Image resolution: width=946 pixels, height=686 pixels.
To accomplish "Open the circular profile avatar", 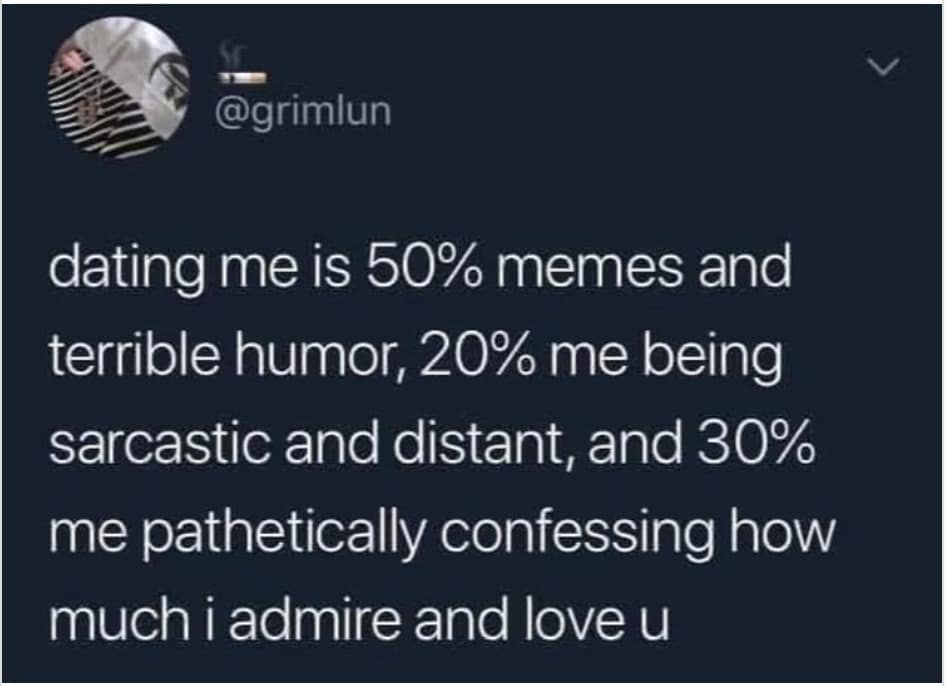I will coord(119,87).
